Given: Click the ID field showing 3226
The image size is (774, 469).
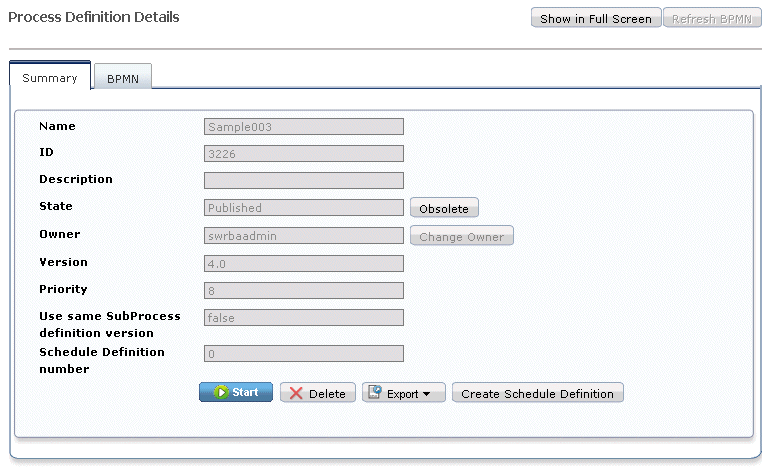Looking at the screenshot, I should (x=304, y=154).
